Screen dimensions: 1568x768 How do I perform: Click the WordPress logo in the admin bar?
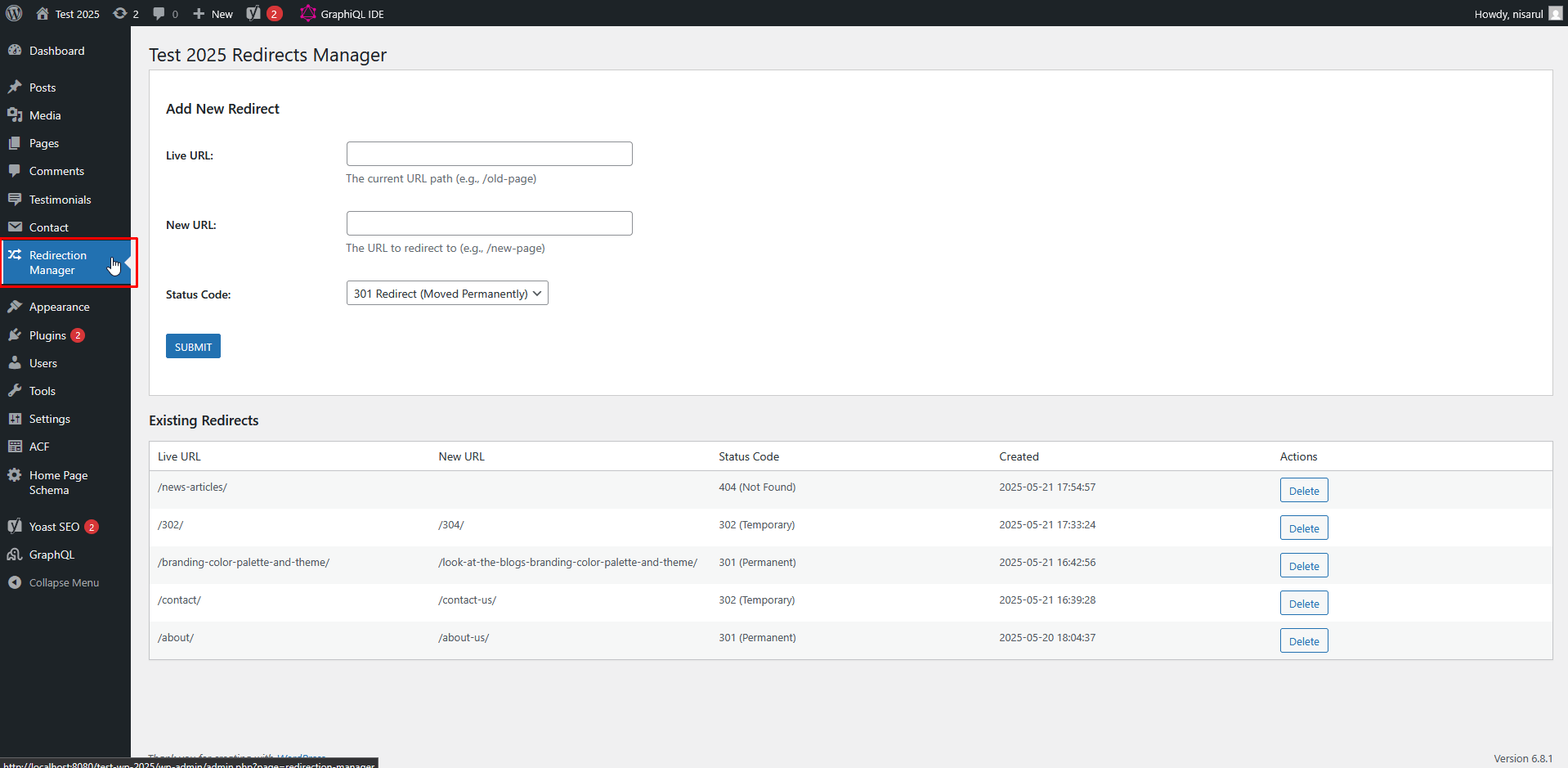click(x=13, y=13)
